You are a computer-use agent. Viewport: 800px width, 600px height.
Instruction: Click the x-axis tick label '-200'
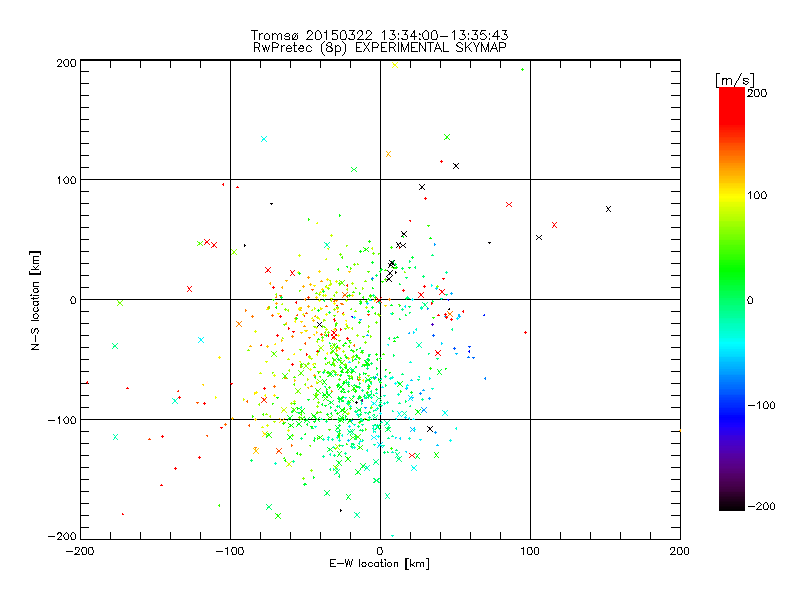81,551
